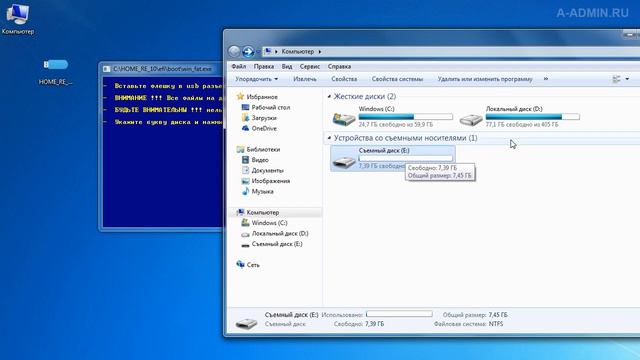Image resolution: width=640 pixels, height=360 pixels.
Task: Select Съемный диск (E:) in the navigation tree
Action: pyautogui.click(x=277, y=244)
